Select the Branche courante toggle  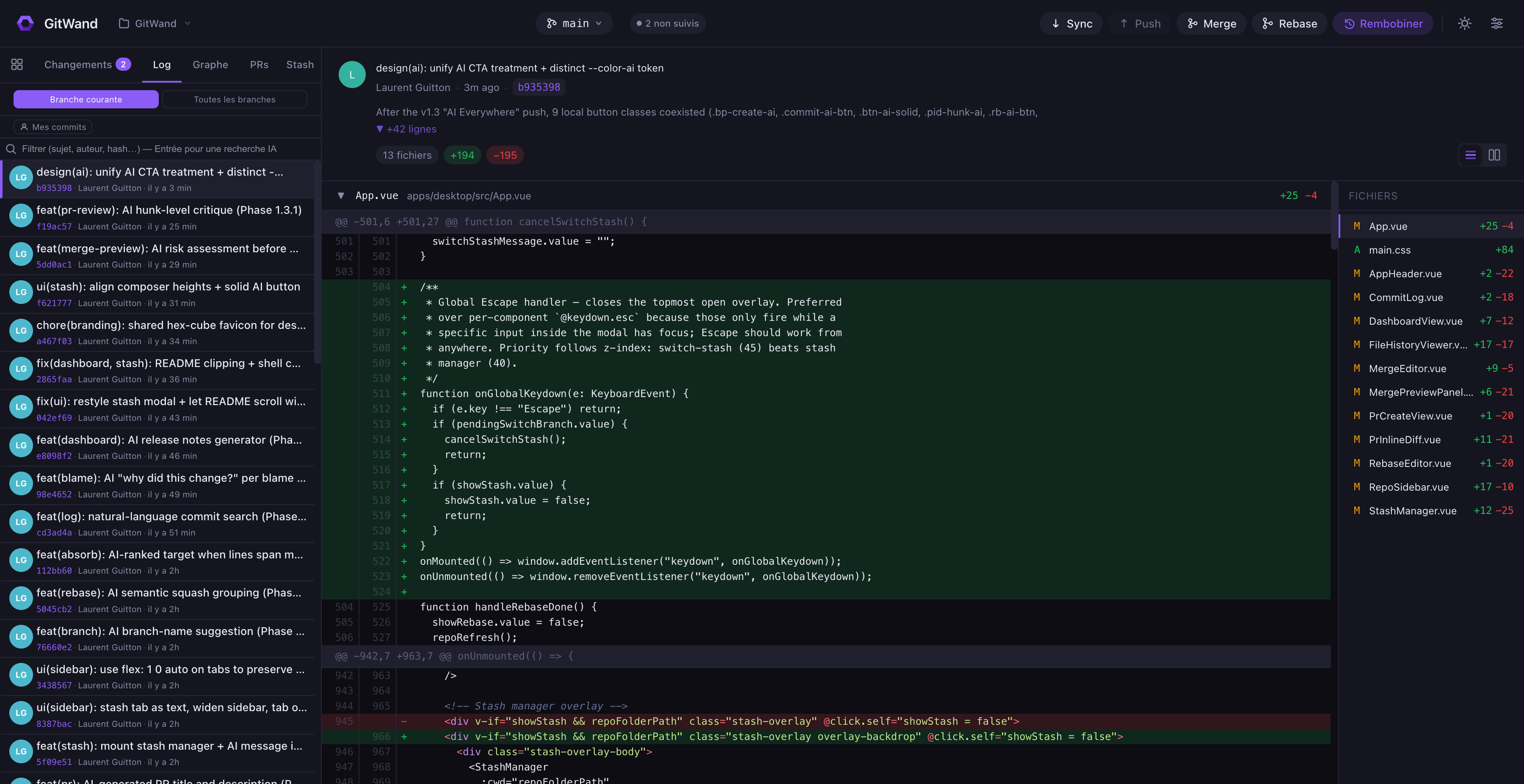tap(86, 99)
